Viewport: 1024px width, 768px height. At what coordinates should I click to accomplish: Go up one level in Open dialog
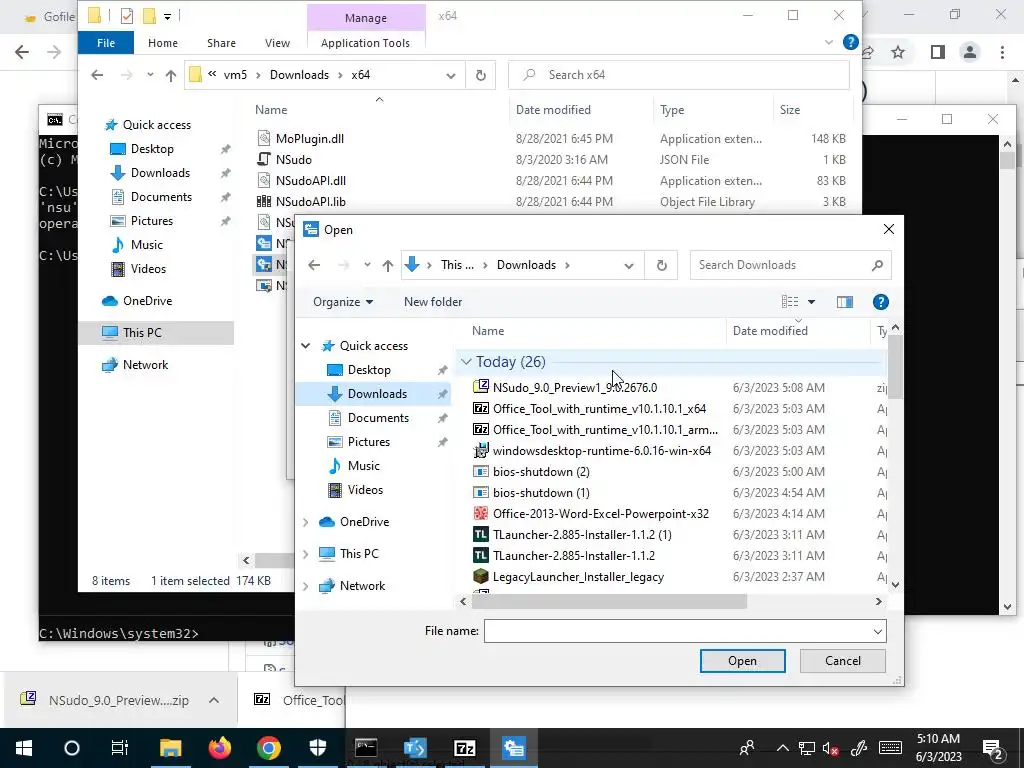[x=388, y=265]
